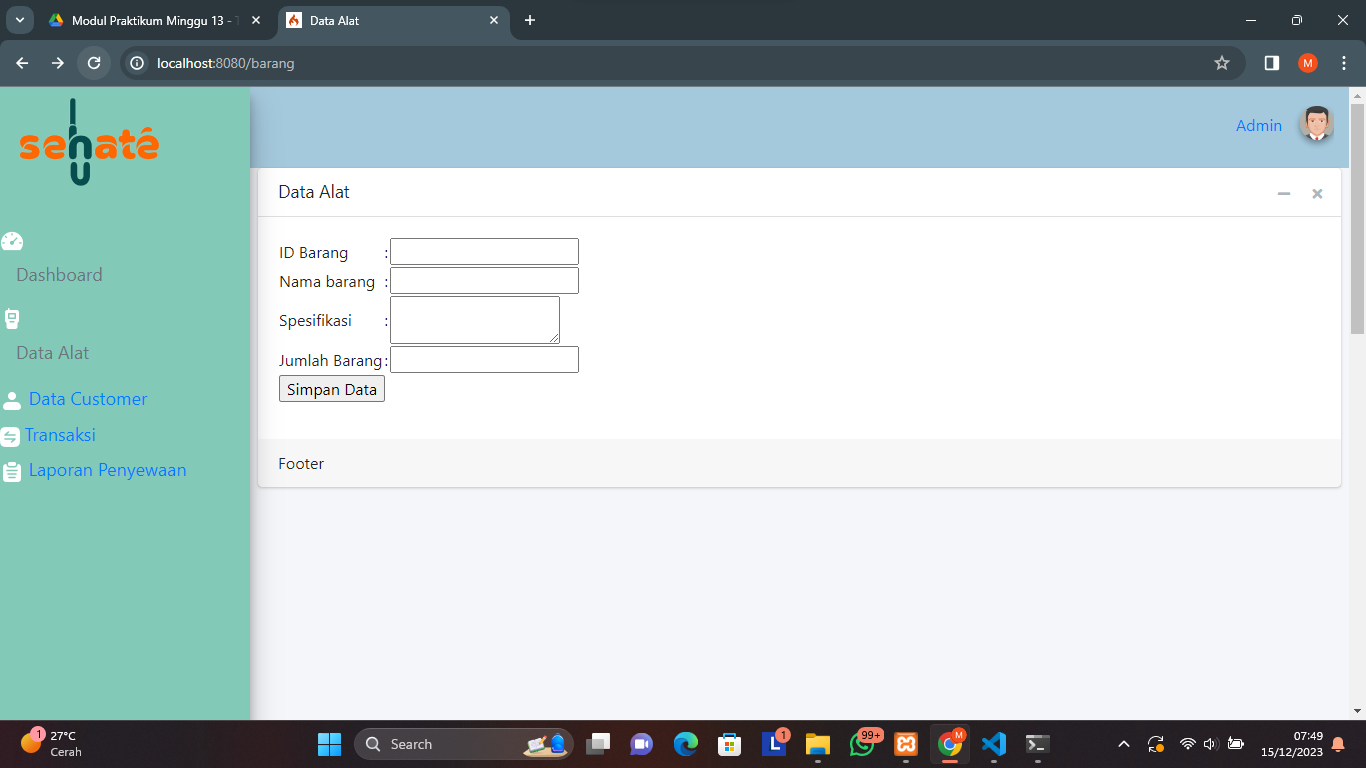The width and height of the screenshot is (1366, 768).
Task: Open Visual Studio Code from taskbar
Action: coord(993,744)
